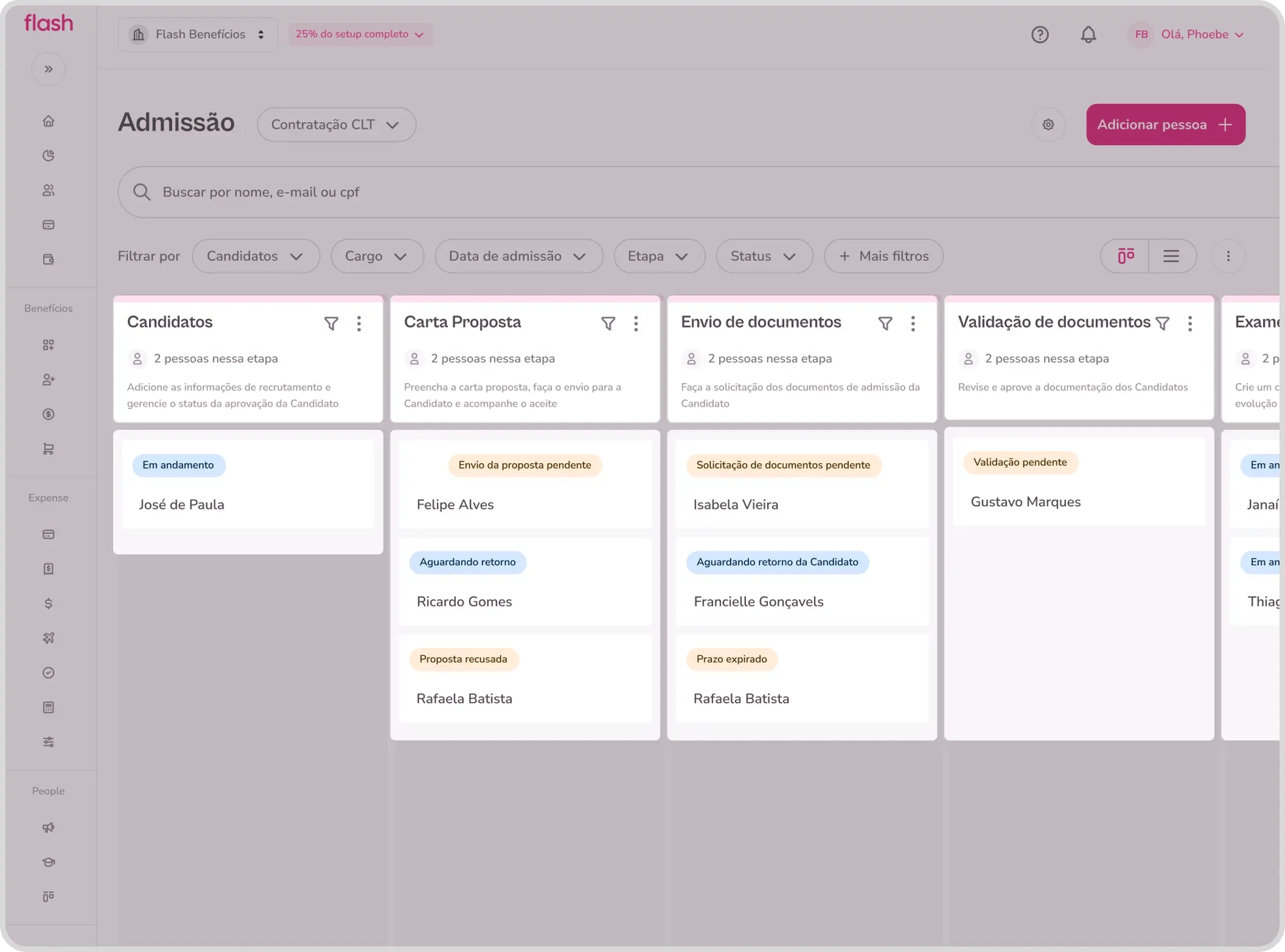Open Carta Proposta column options menu

point(635,324)
